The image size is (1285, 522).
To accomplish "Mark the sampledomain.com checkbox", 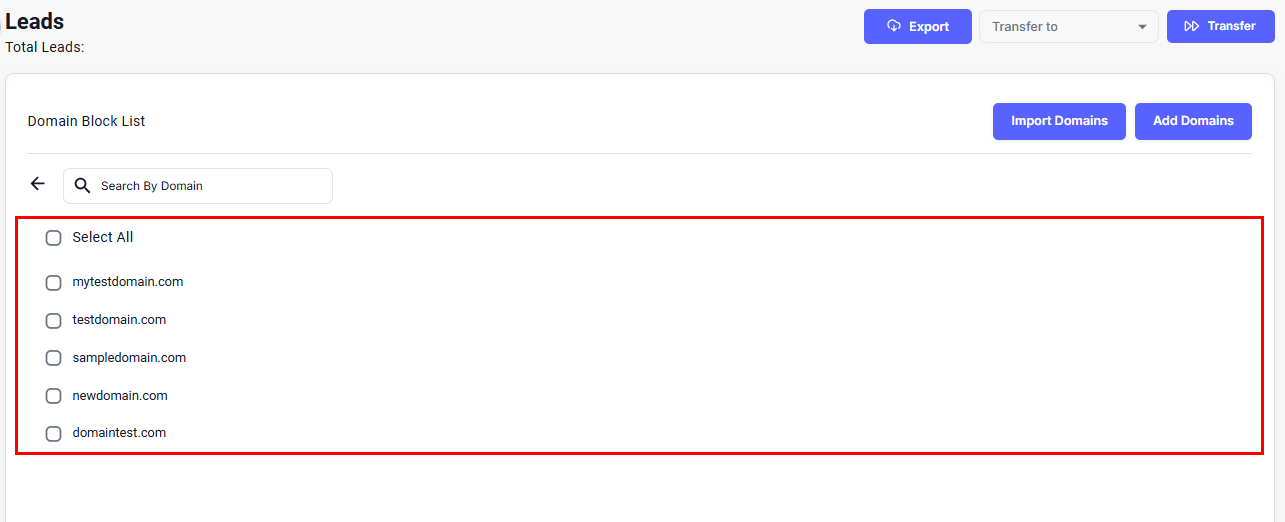I will coord(54,358).
